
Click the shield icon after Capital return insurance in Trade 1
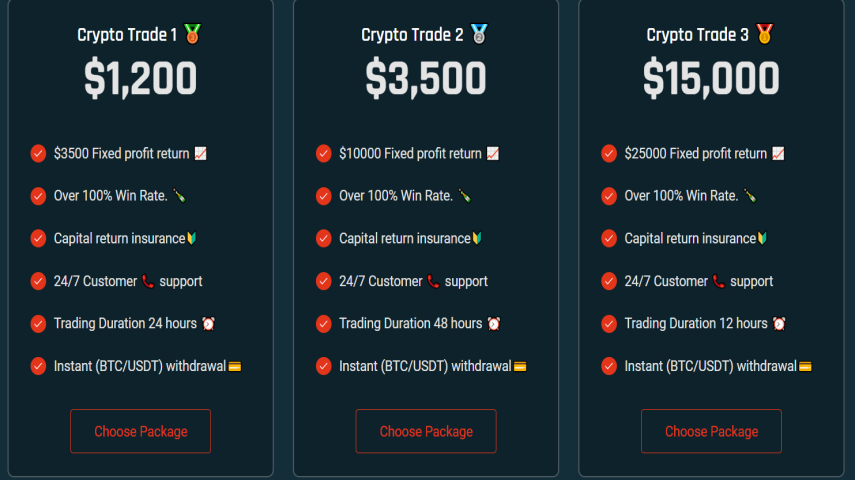(x=191, y=238)
